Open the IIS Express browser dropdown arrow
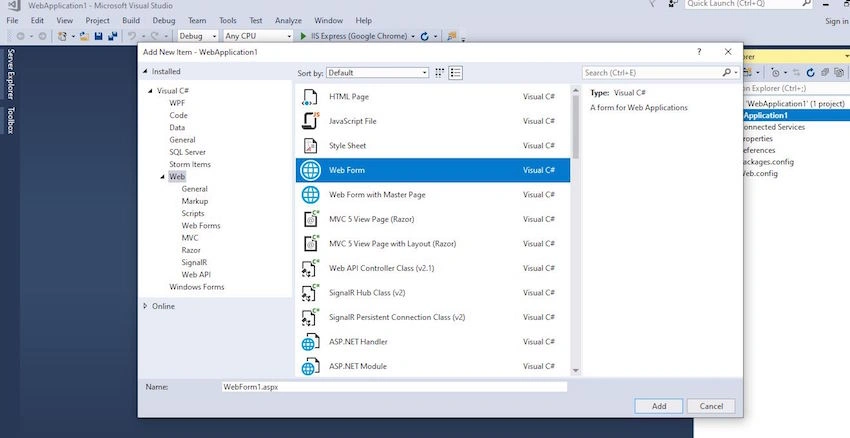Viewport: 850px width, 438px height. click(413, 36)
